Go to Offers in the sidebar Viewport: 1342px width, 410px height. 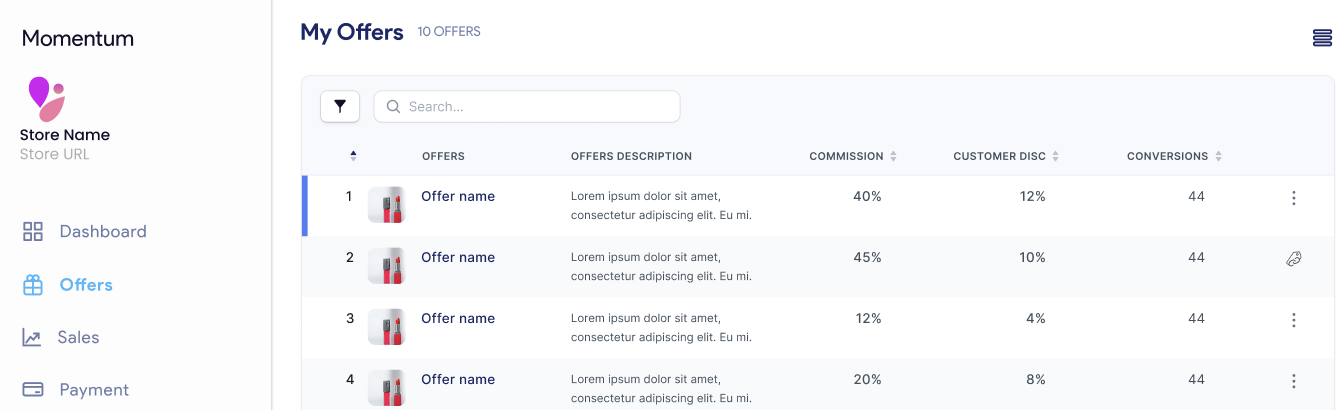(x=85, y=285)
